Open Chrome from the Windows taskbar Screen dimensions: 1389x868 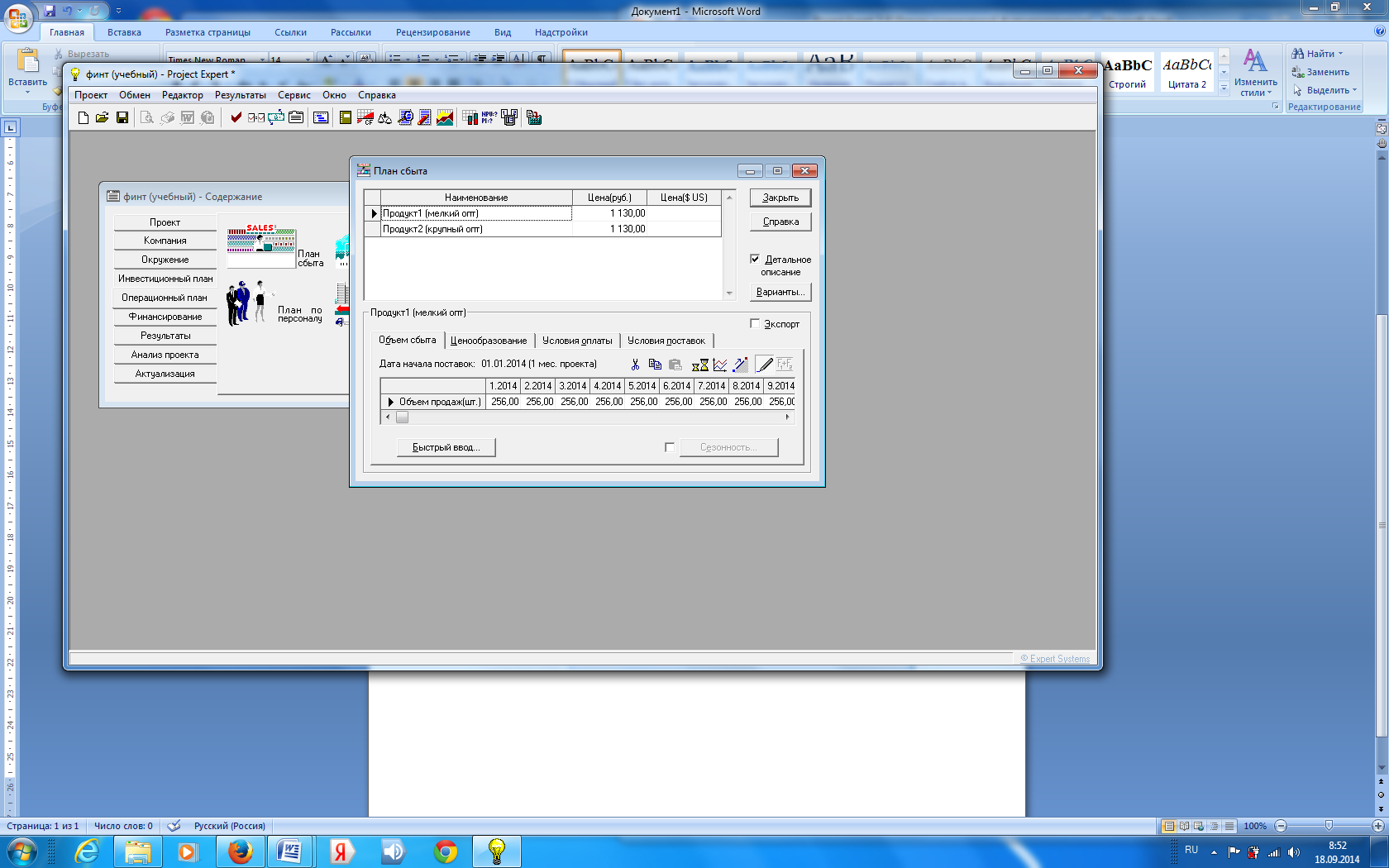446,851
